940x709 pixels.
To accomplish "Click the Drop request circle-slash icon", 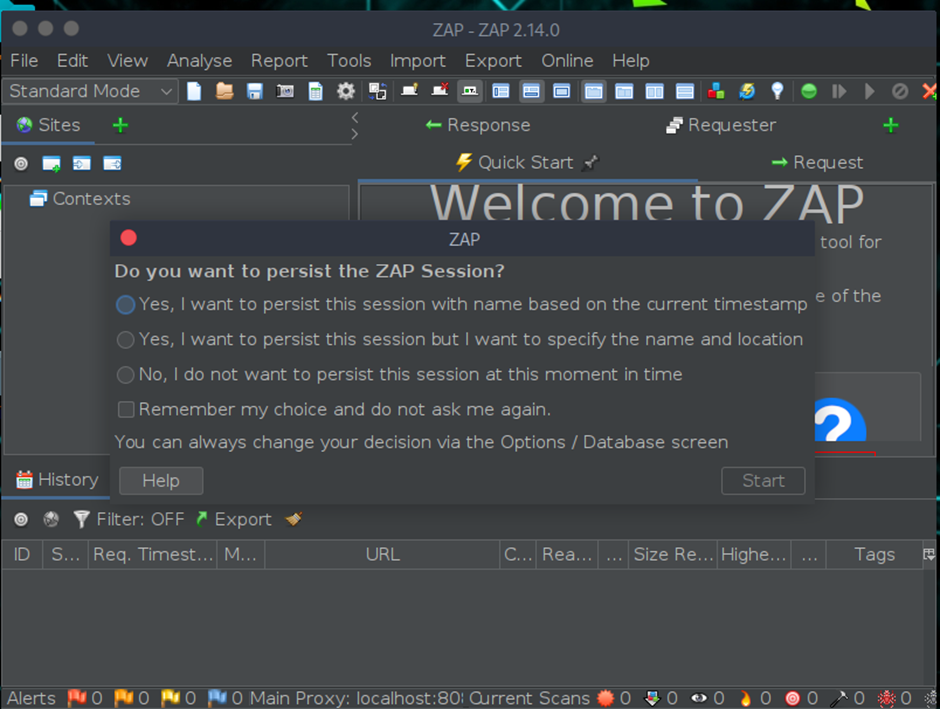I will [x=900, y=91].
